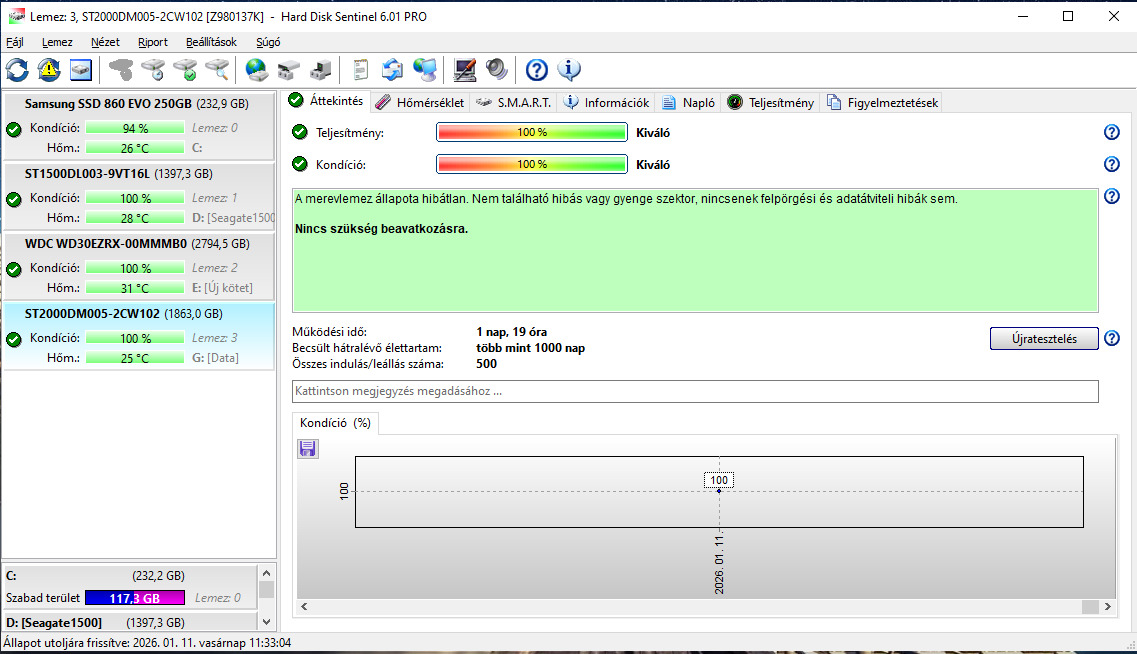Click the Újratesztelés button

[x=1044, y=339]
